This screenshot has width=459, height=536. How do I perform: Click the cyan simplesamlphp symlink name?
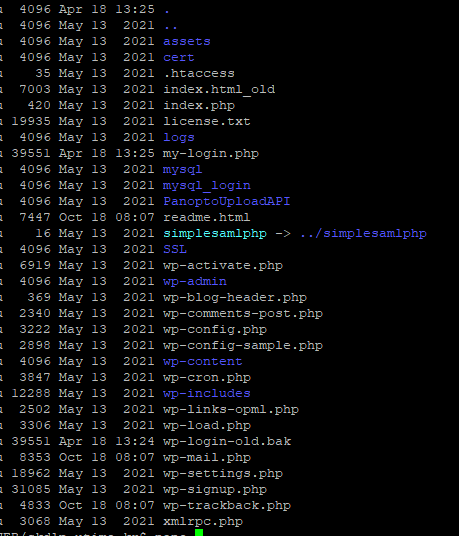(x=215, y=233)
